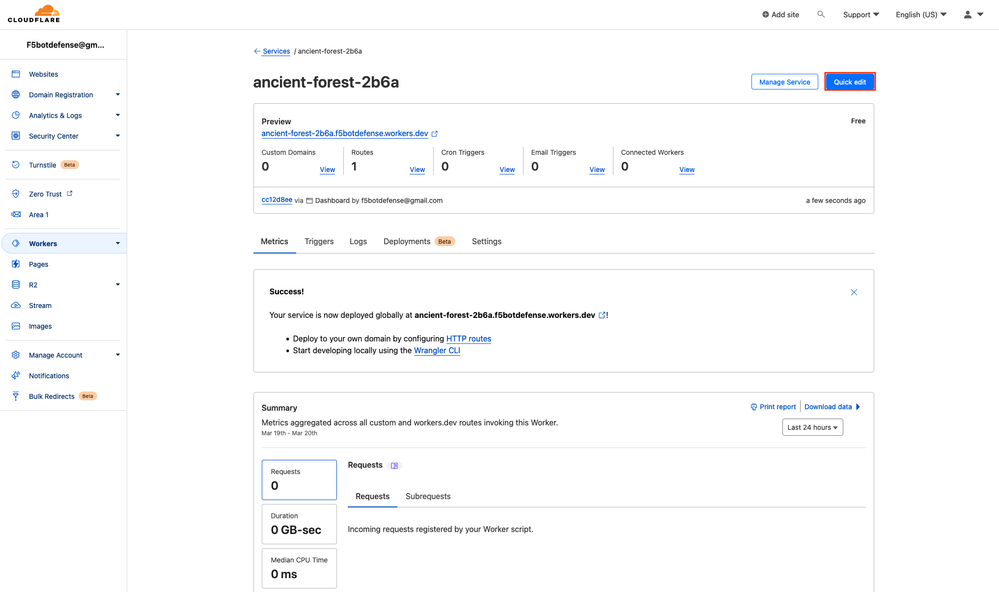999x592 pixels.
Task: Open the English (US) language dropdown
Action: click(x=921, y=15)
